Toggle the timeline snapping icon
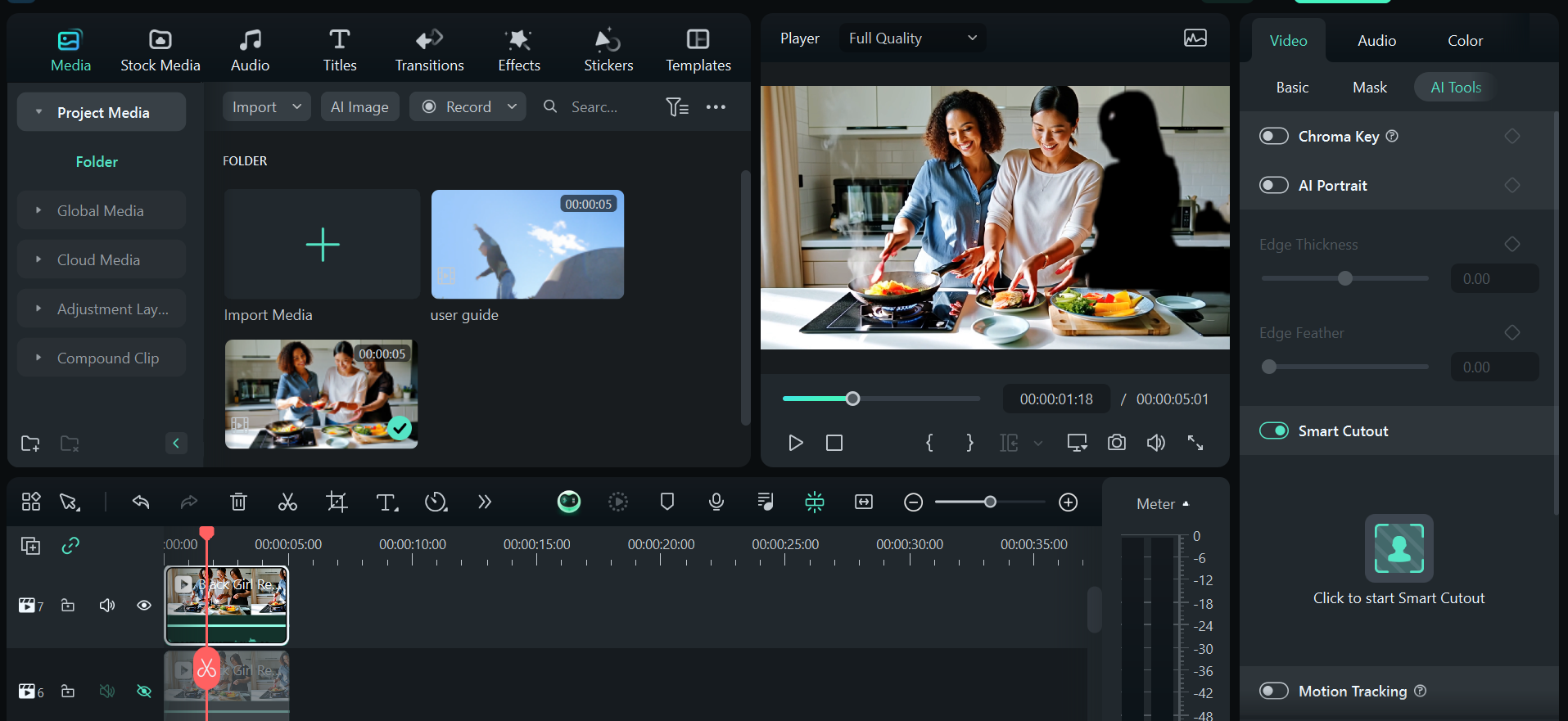The image size is (1568, 721). [x=815, y=502]
